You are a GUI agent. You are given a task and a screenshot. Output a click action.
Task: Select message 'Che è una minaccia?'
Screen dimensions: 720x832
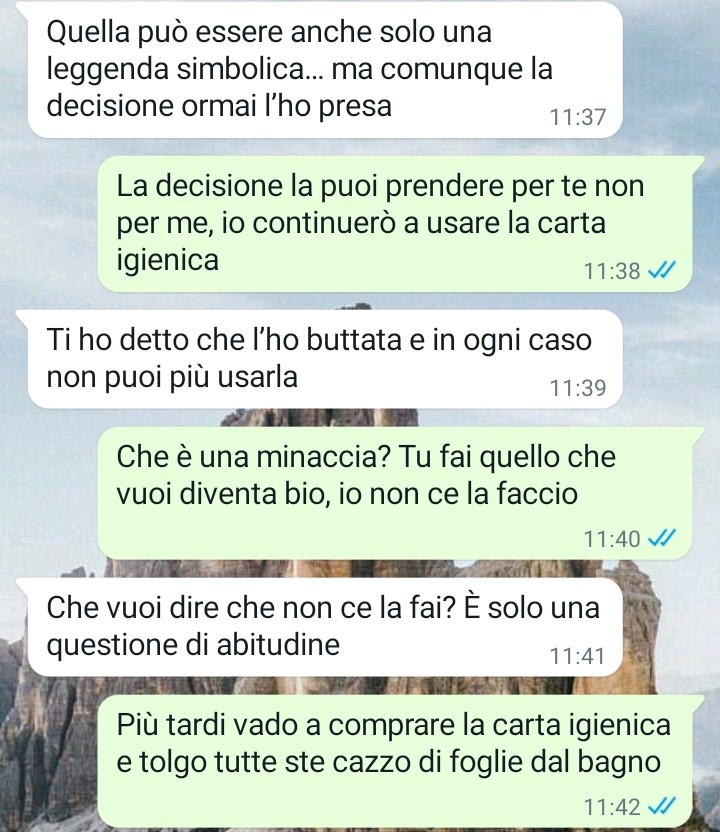[395, 493]
